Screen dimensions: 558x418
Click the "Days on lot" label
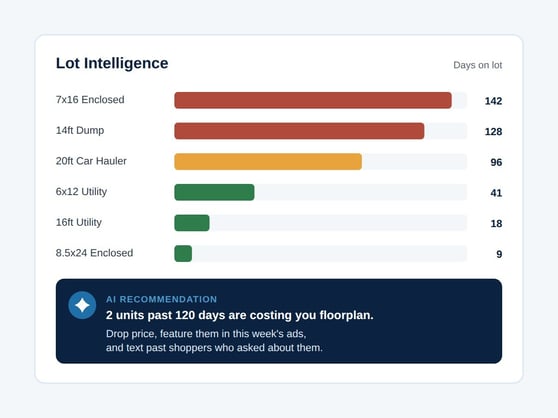tap(478, 65)
